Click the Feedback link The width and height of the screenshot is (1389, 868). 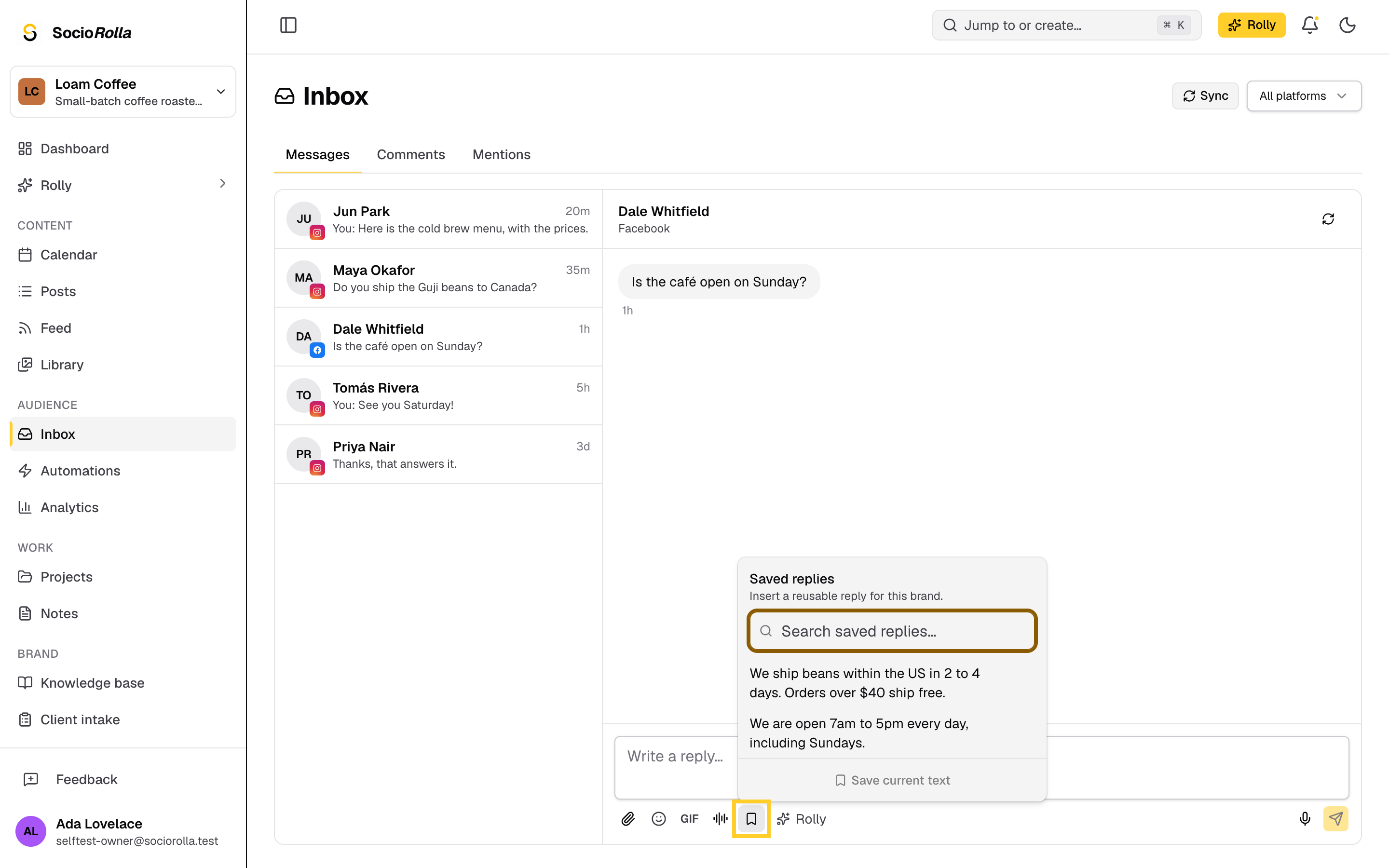point(123,780)
